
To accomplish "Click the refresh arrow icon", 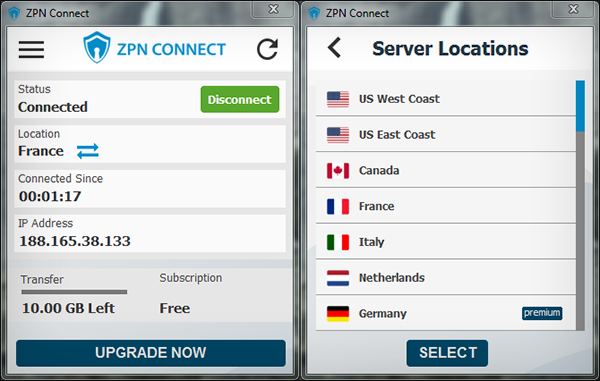I will coord(267,49).
